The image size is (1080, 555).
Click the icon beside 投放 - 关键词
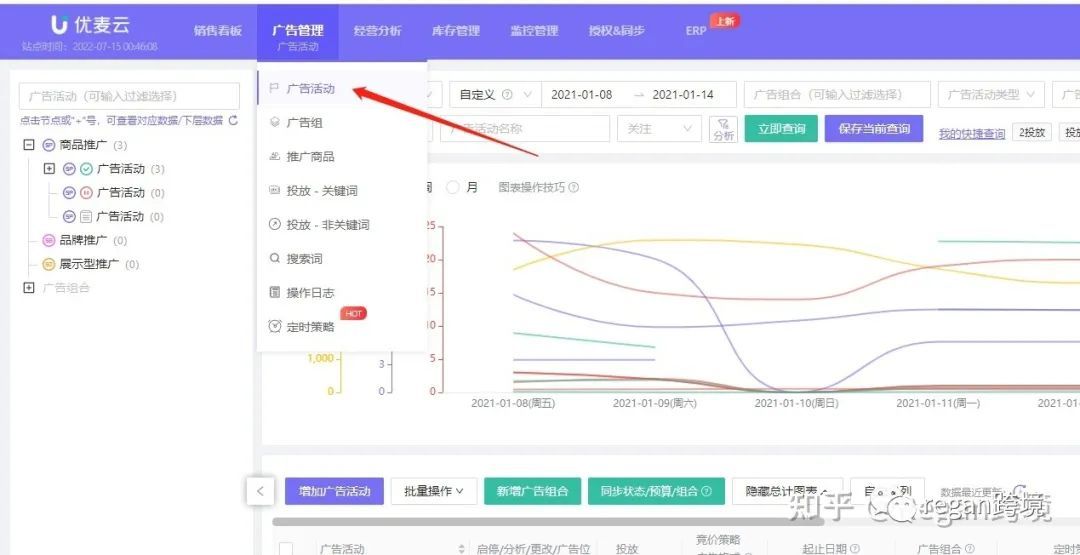[x=274, y=191]
